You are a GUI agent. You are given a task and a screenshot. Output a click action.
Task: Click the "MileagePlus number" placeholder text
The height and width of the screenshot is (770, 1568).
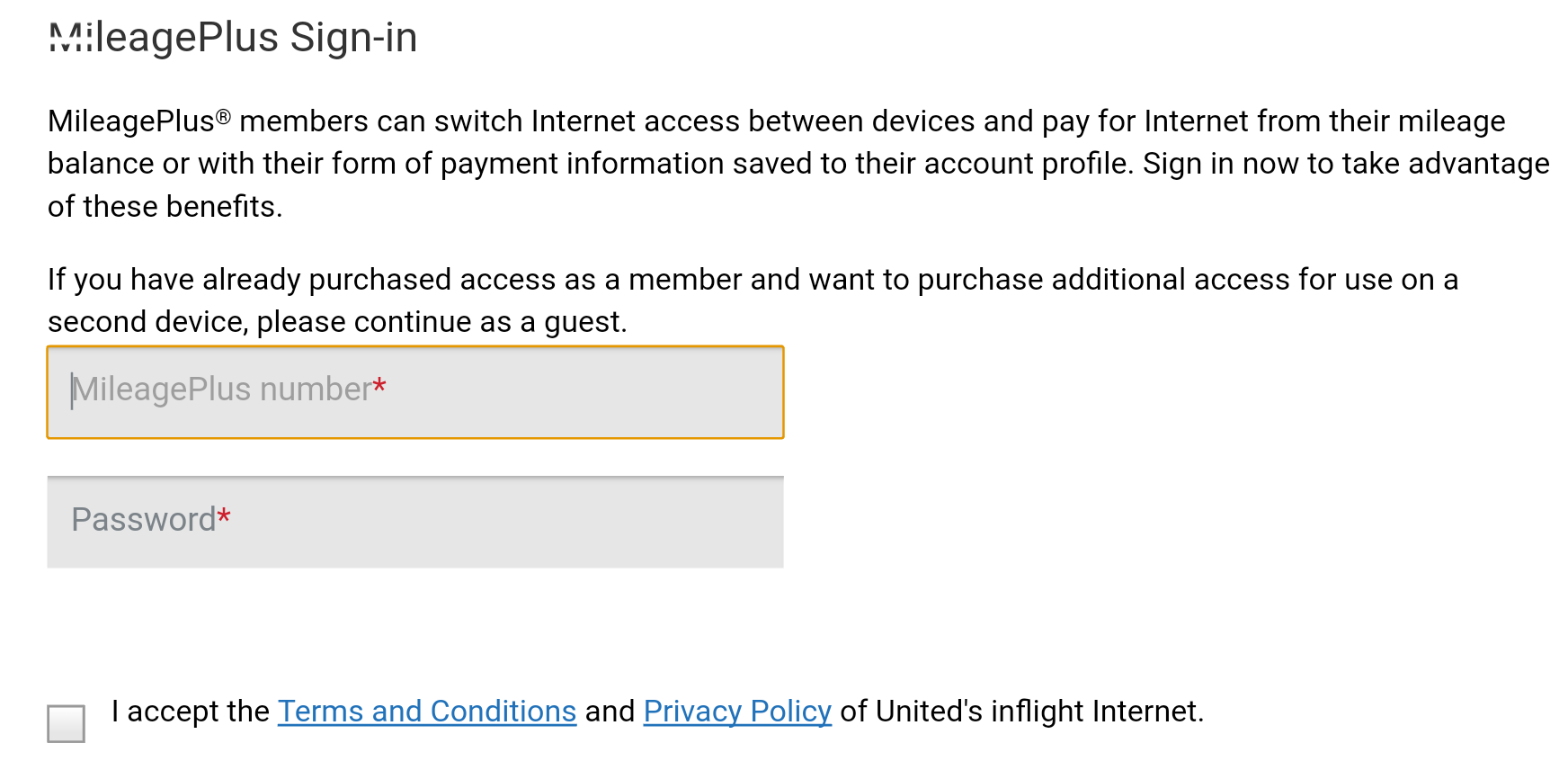221,389
